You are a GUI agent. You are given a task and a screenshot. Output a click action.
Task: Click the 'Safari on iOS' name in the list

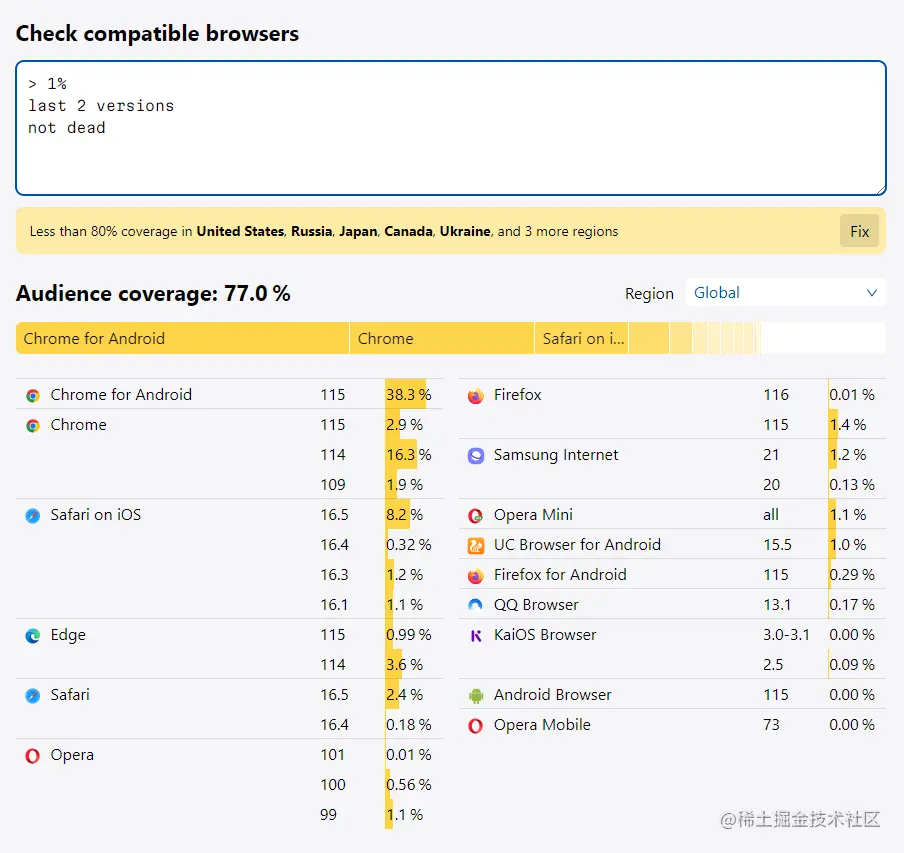96,515
